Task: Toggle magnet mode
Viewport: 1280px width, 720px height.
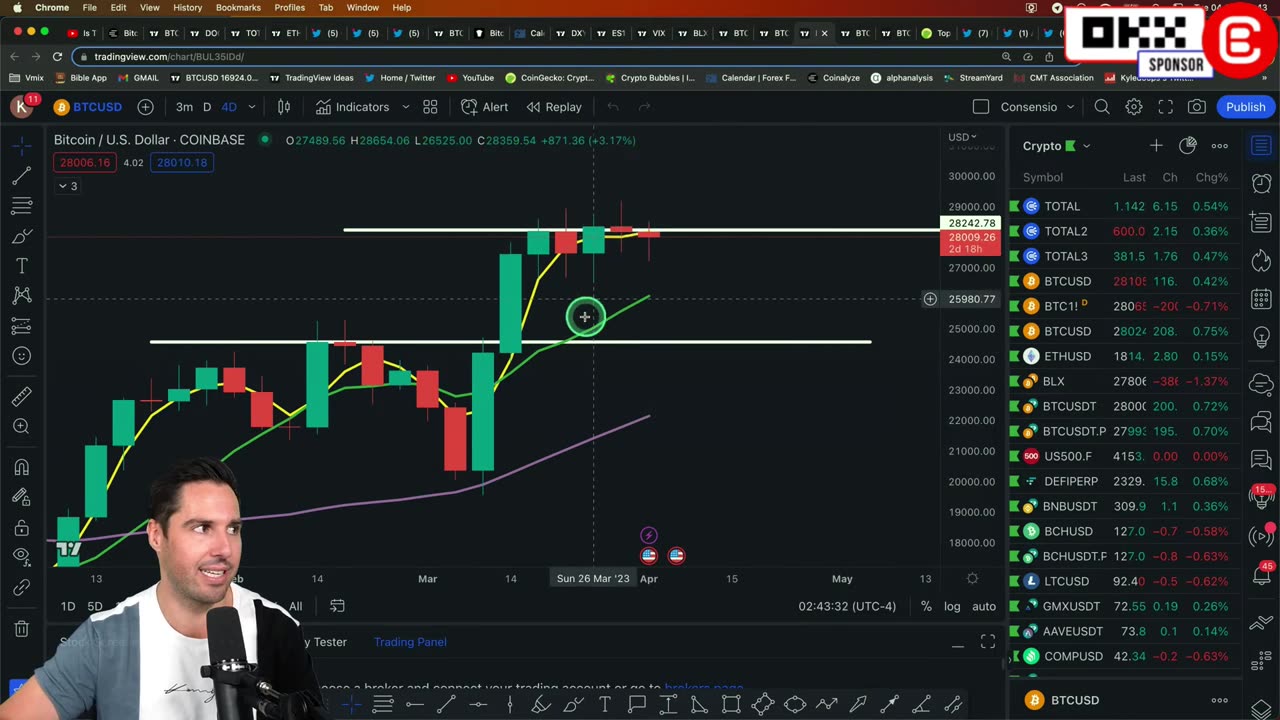Action: tap(21, 468)
